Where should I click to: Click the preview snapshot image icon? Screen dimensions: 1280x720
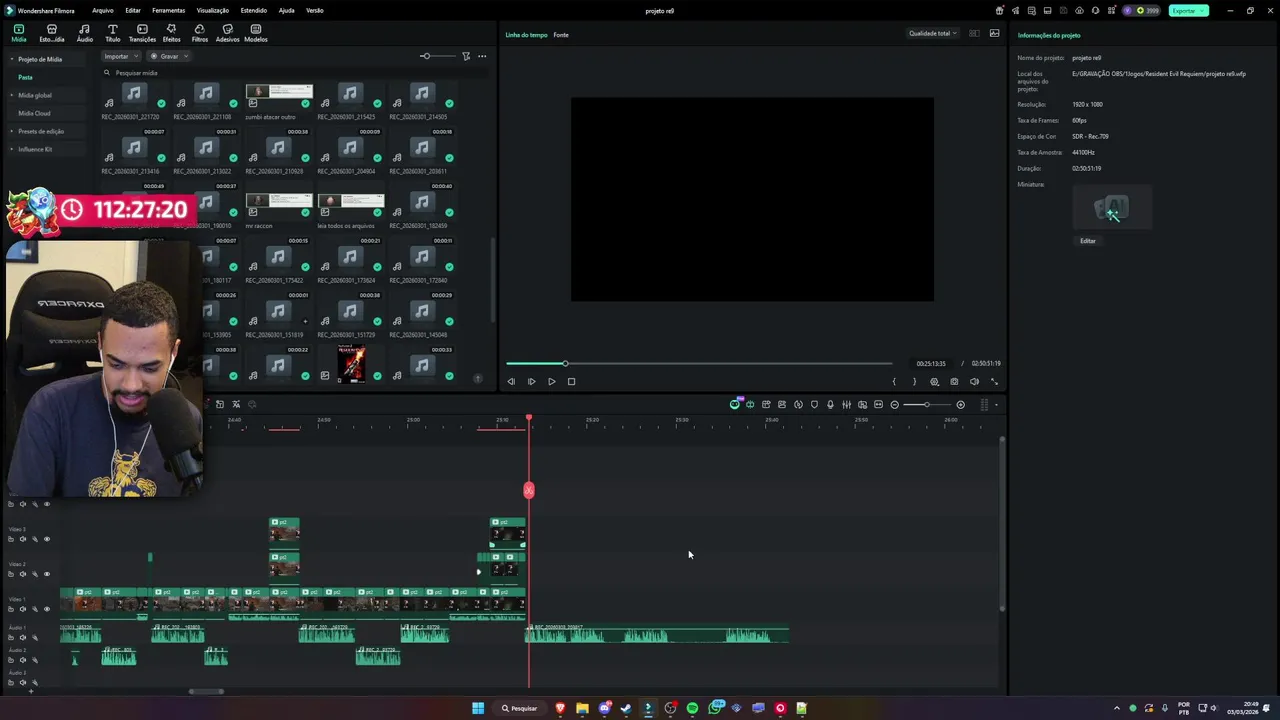click(x=994, y=33)
